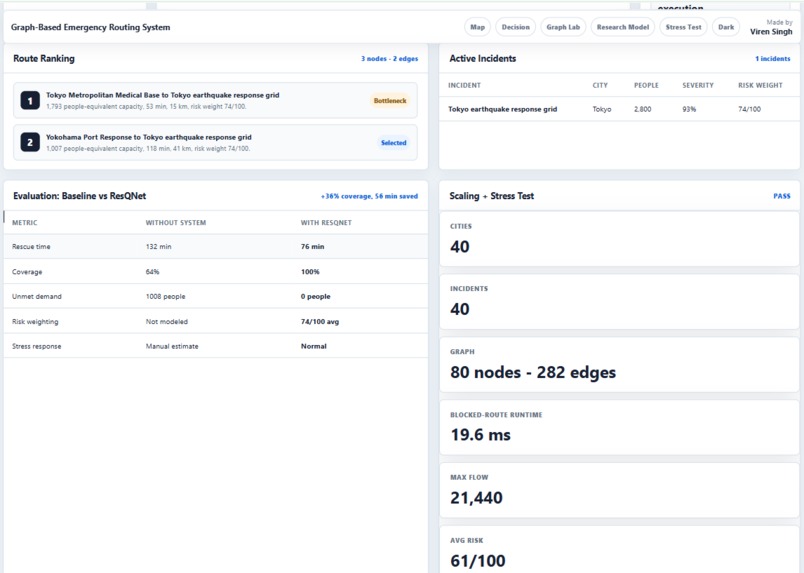Open the Graph Lab section
This screenshot has height=573, width=804.
click(563, 27)
